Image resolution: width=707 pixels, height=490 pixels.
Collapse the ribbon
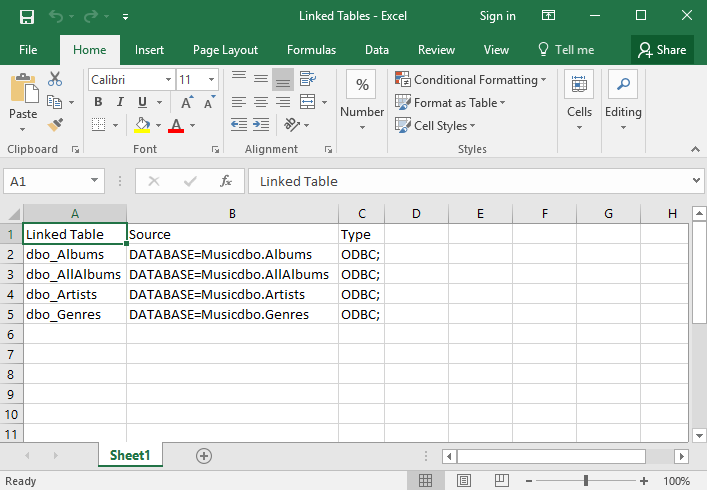tap(695, 149)
